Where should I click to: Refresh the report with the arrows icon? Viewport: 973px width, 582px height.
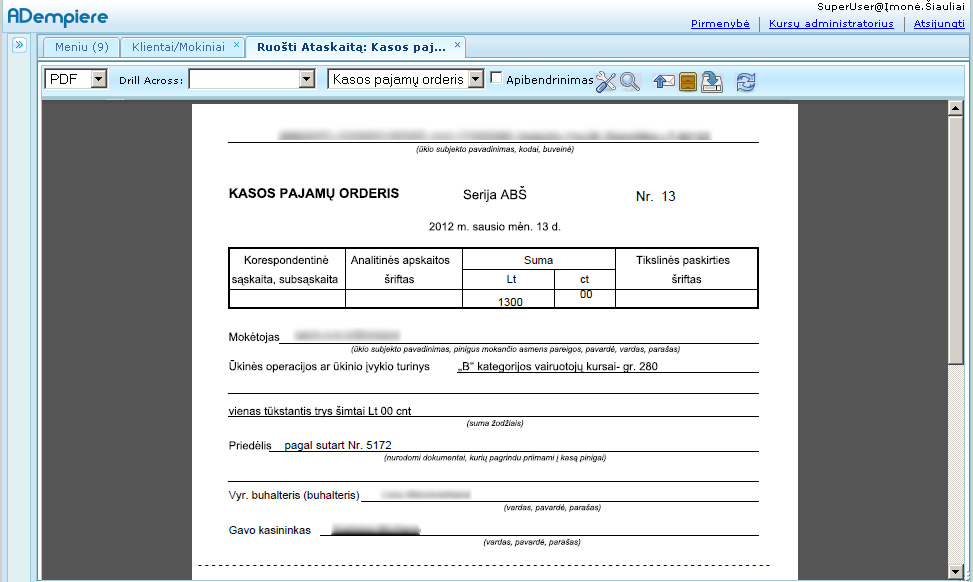[x=745, y=81]
